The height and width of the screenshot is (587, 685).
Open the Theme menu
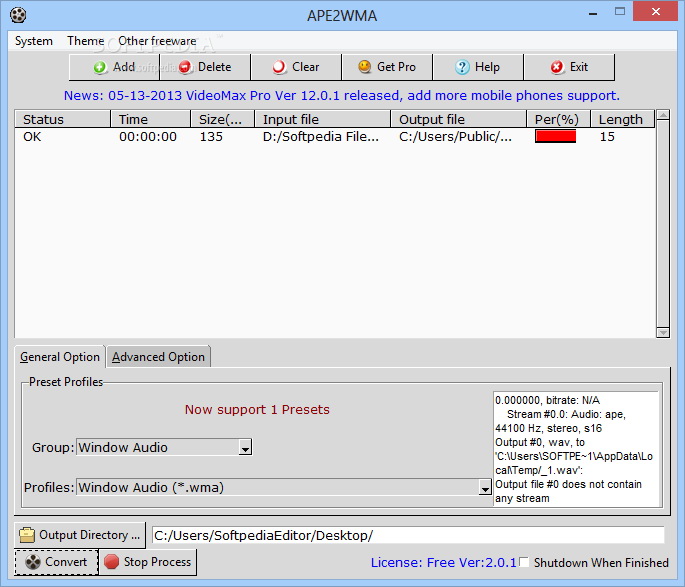pos(85,41)
